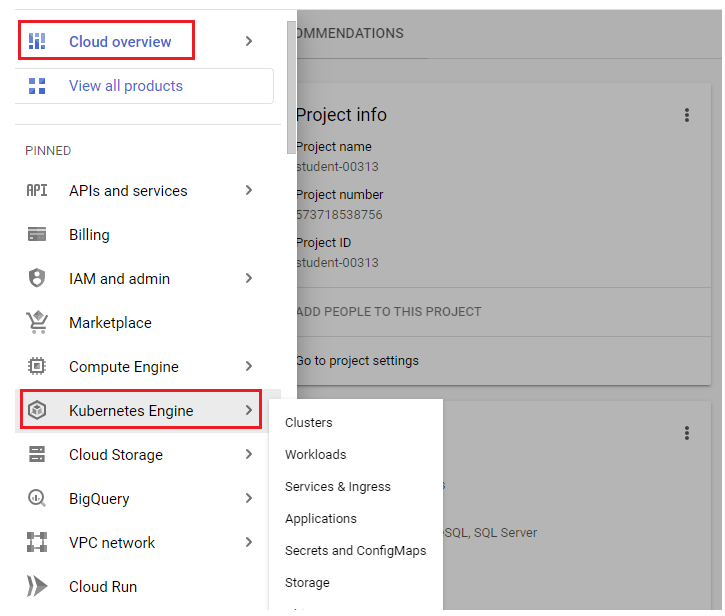Image resolution: width=725 pixels, height=616 pixels.
Task: Click the Project ID label
Action: coord(323,243)
